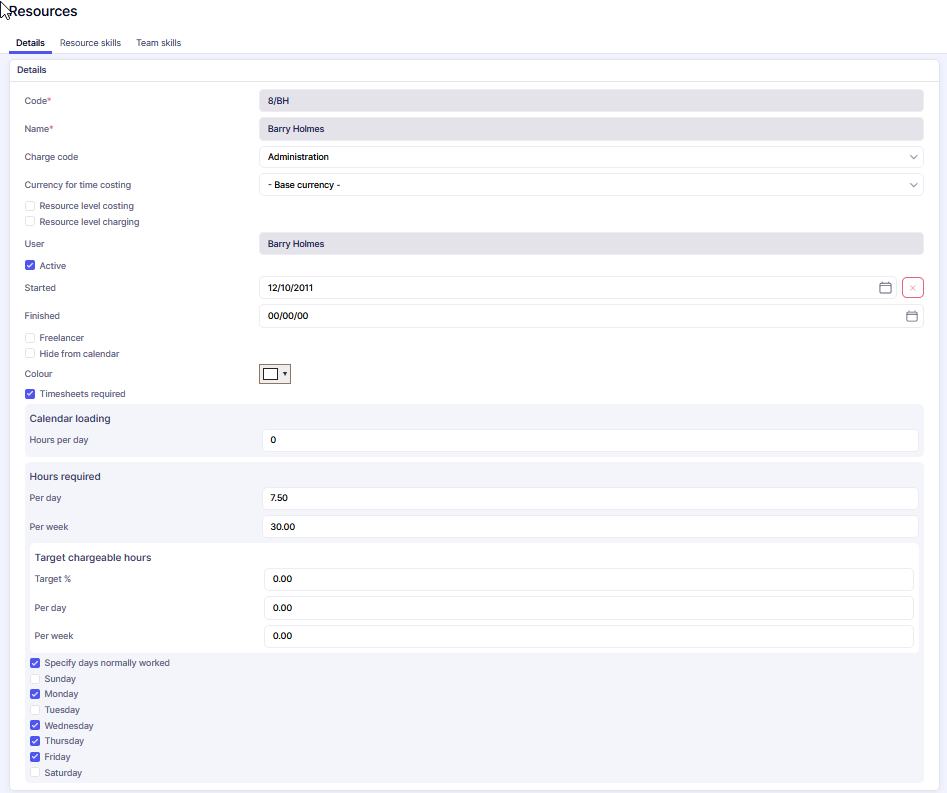Enable Hide from calendar option
The image size is (947, 793).
coord(30,354)
